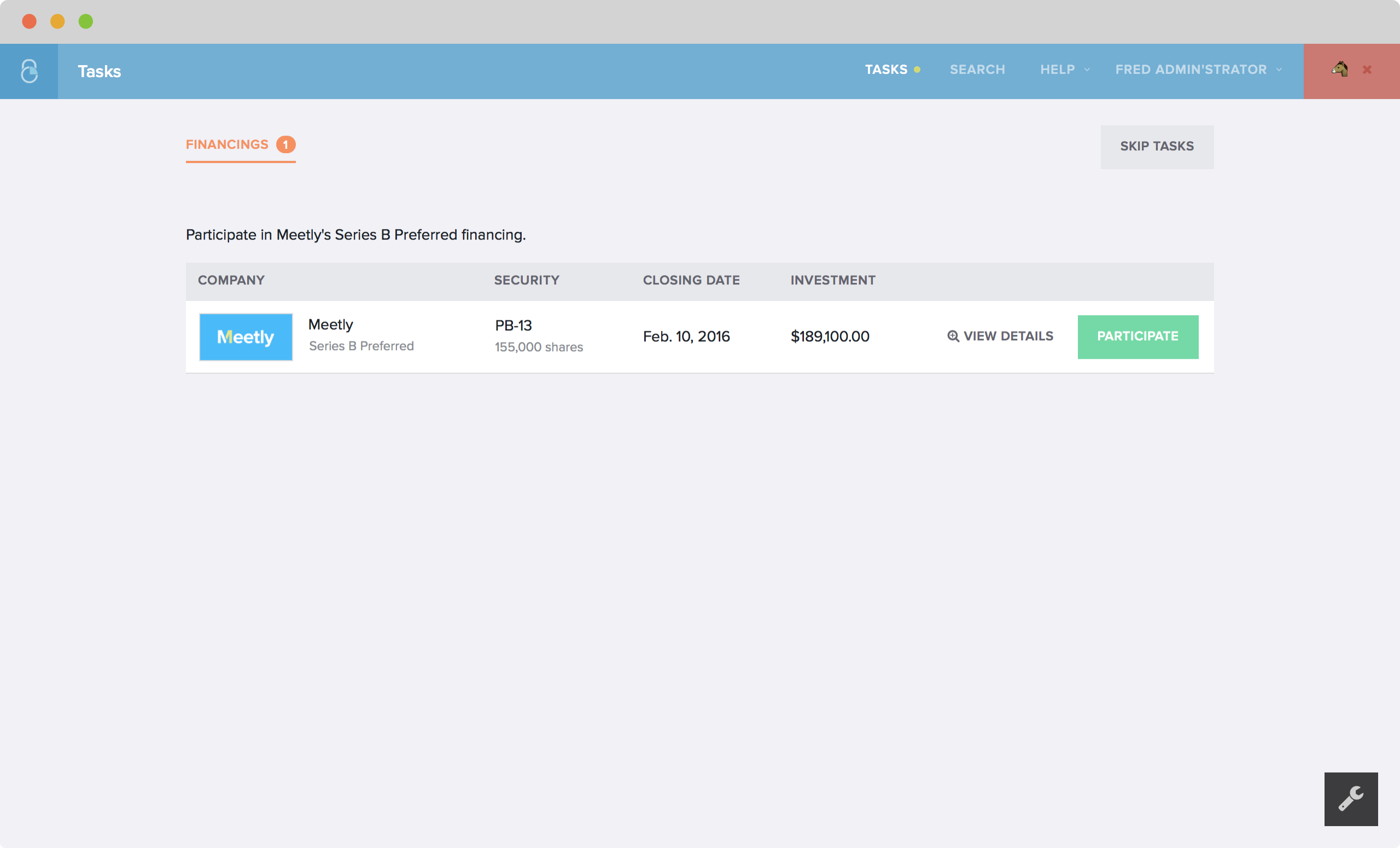Click the chevron next to Help
The width and height of the screenshot is (1400, 848).
[x=1087, y=70]
